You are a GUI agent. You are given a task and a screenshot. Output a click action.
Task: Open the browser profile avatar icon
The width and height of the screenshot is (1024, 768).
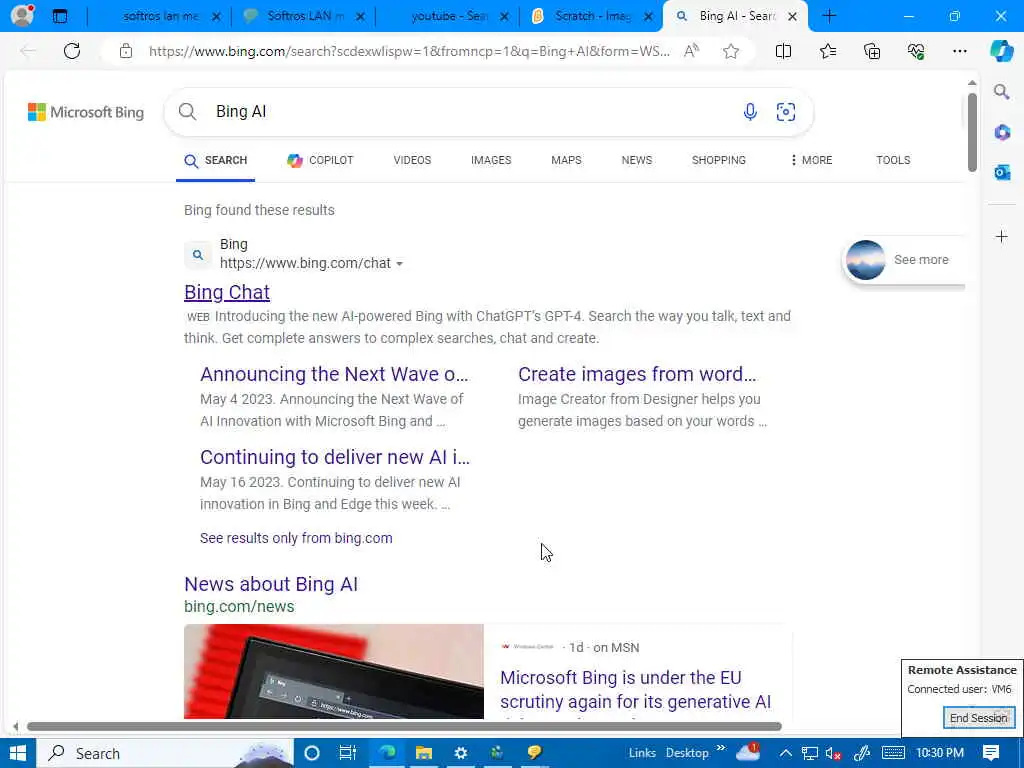(22, 15)
